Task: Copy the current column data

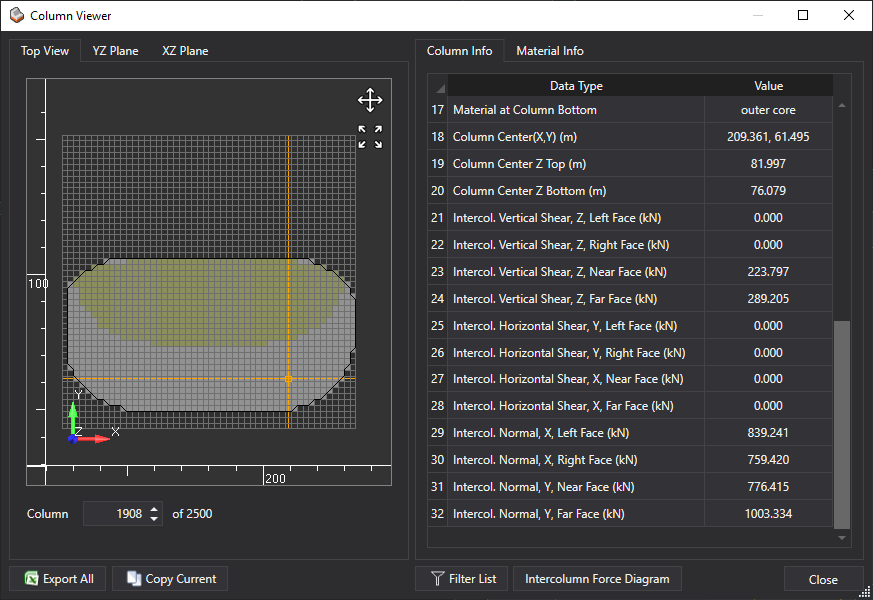Action: (170, 579)
